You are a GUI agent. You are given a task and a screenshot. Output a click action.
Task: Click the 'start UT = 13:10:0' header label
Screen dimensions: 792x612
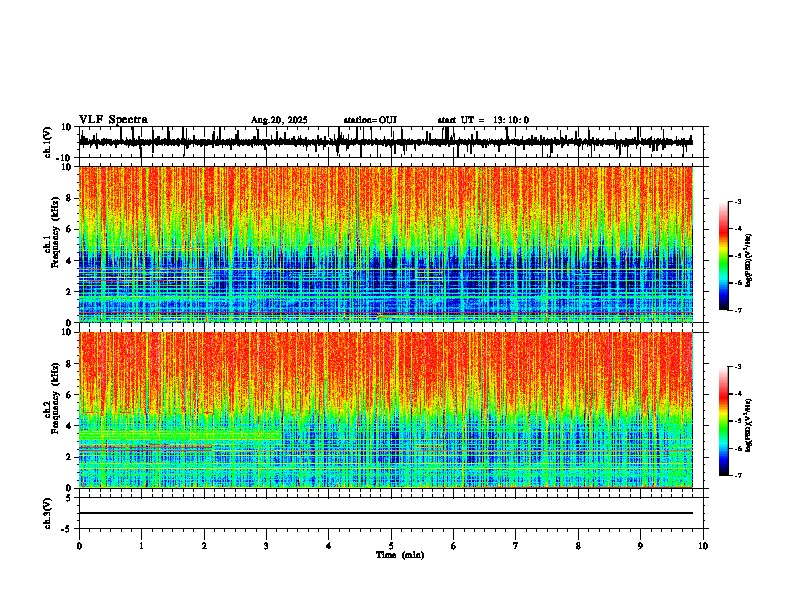click(483, 120)
